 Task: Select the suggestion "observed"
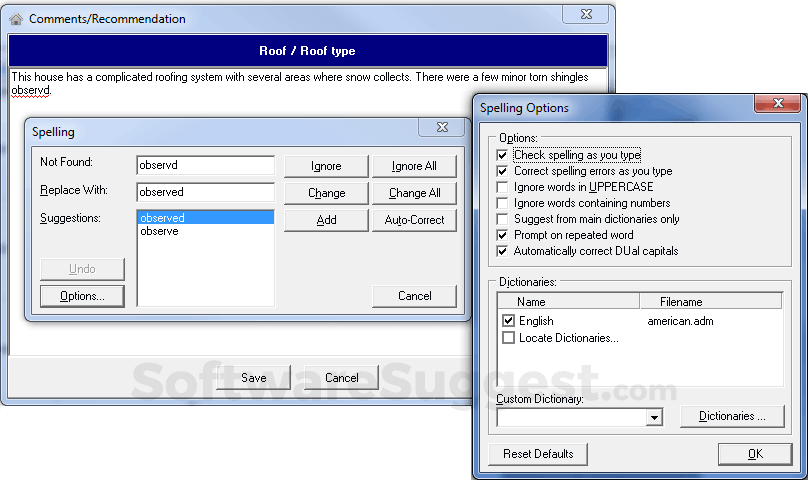(x=206, y=218)
